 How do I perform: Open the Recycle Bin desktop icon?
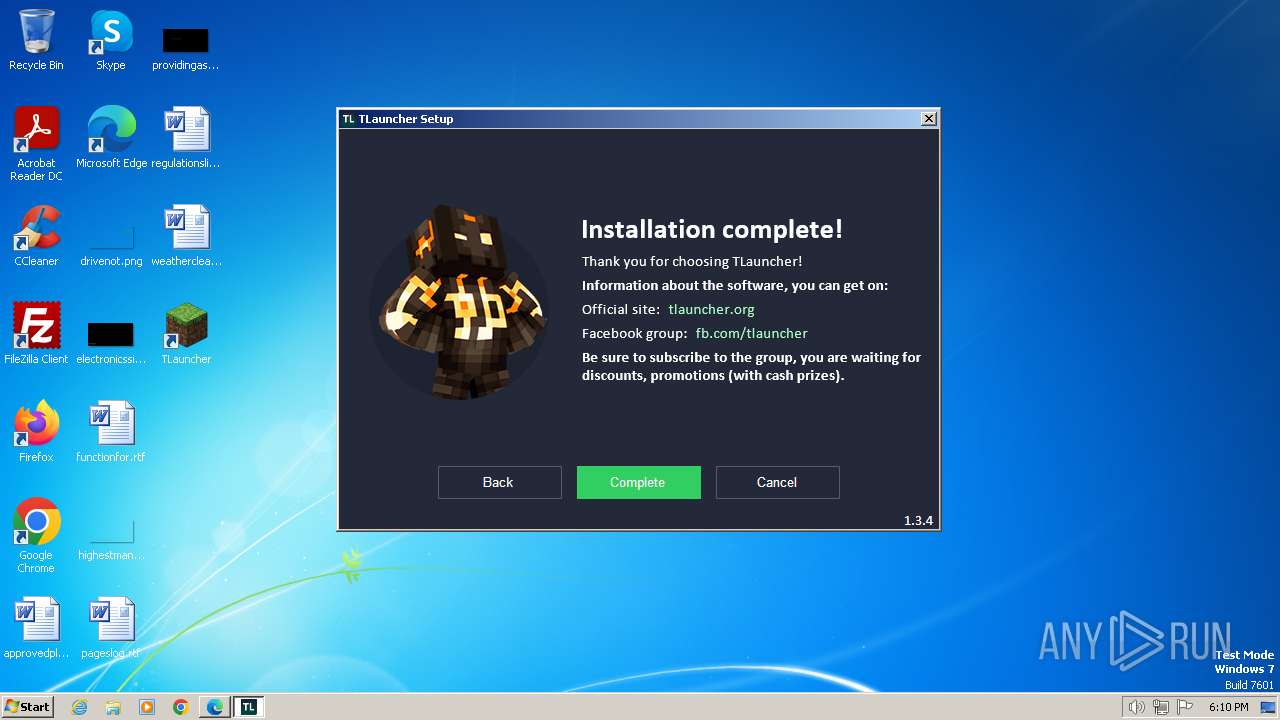pos(36,40)
